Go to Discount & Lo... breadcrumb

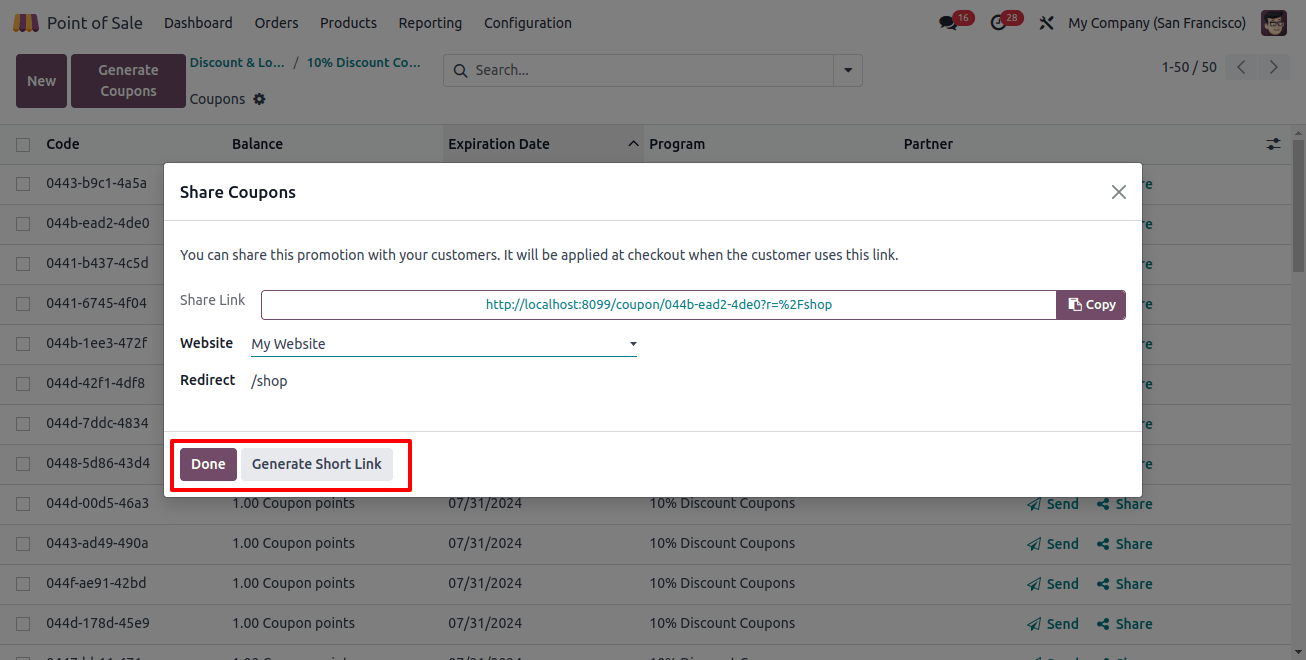click(237, 62)
